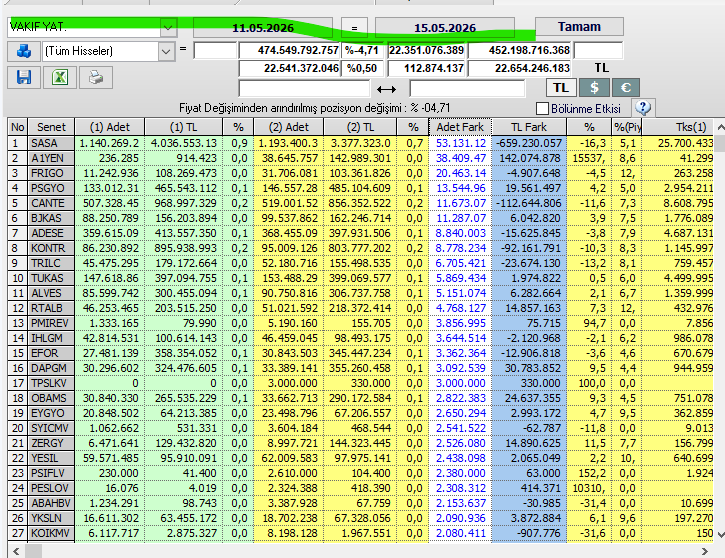The image size is (725, 558).
Task: Open start date 11.05.2026 picker
Action: [x=263, y=28]
